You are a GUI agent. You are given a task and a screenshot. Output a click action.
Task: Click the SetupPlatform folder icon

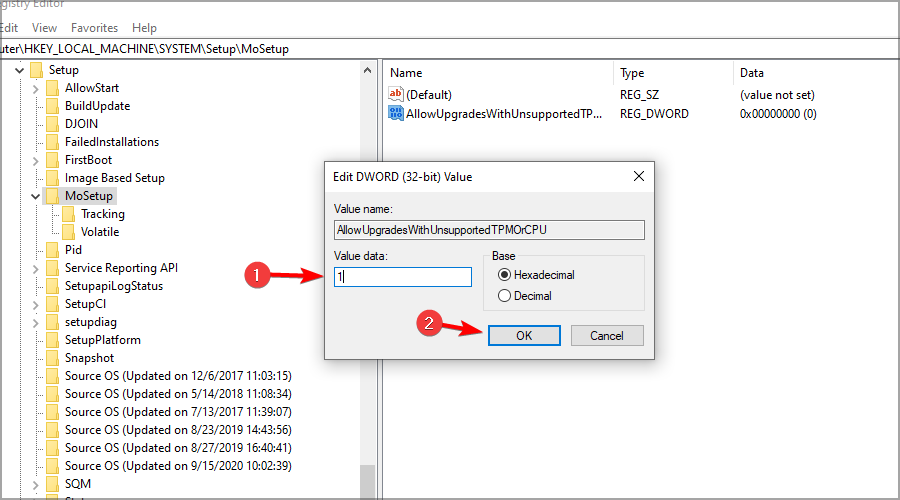coord(51,340)
